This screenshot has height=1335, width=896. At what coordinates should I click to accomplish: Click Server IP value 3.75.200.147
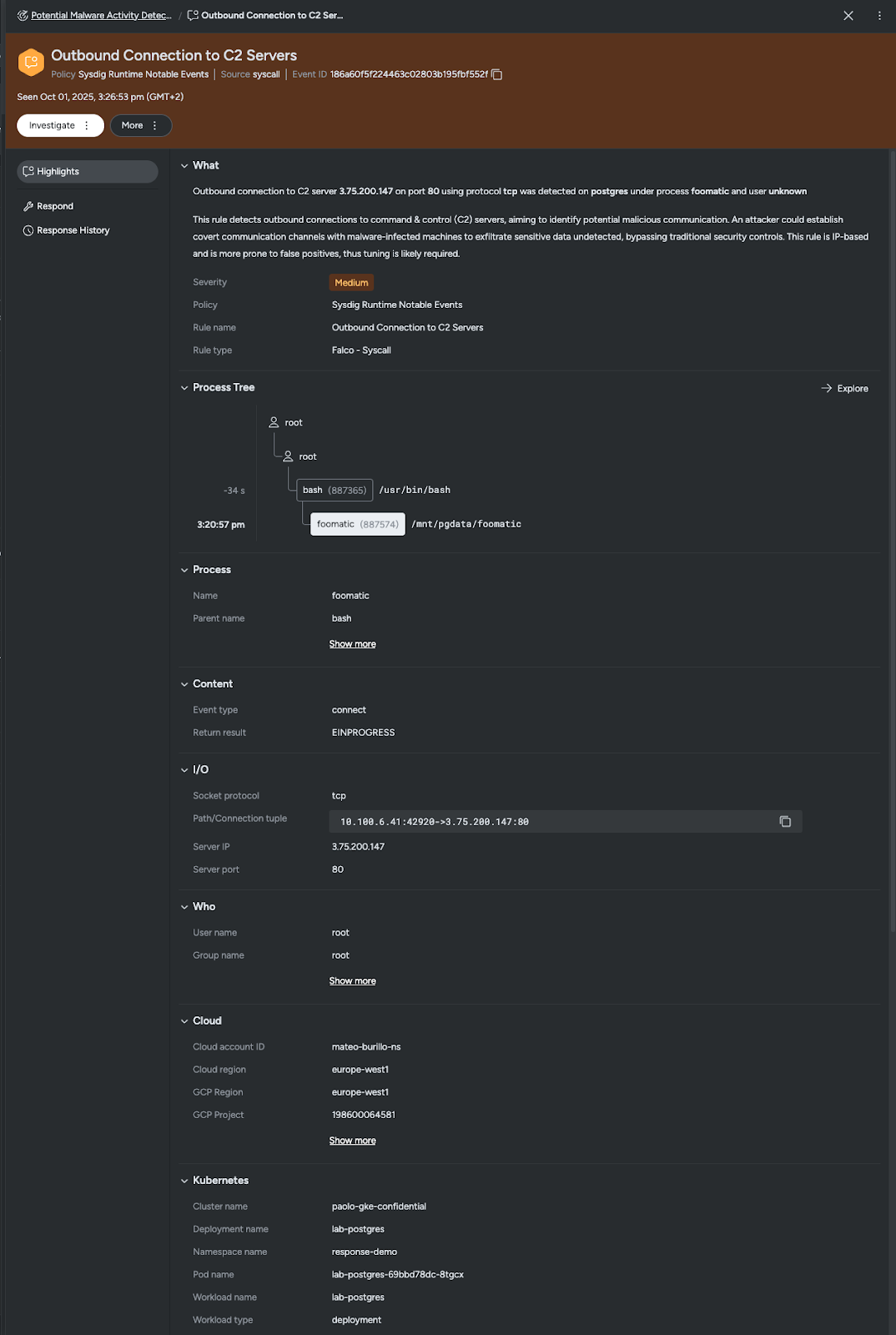358,847
